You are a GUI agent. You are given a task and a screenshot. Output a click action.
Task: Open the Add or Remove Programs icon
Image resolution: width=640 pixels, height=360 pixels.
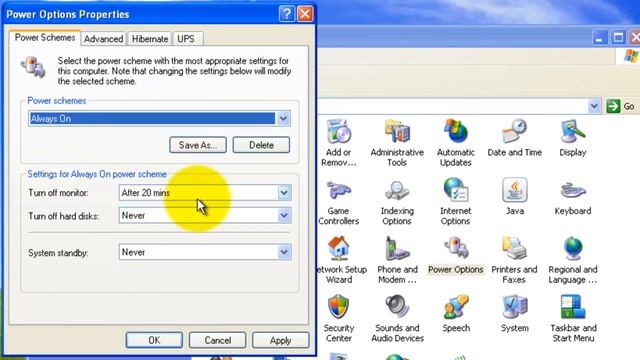click(x=338, y=132)
